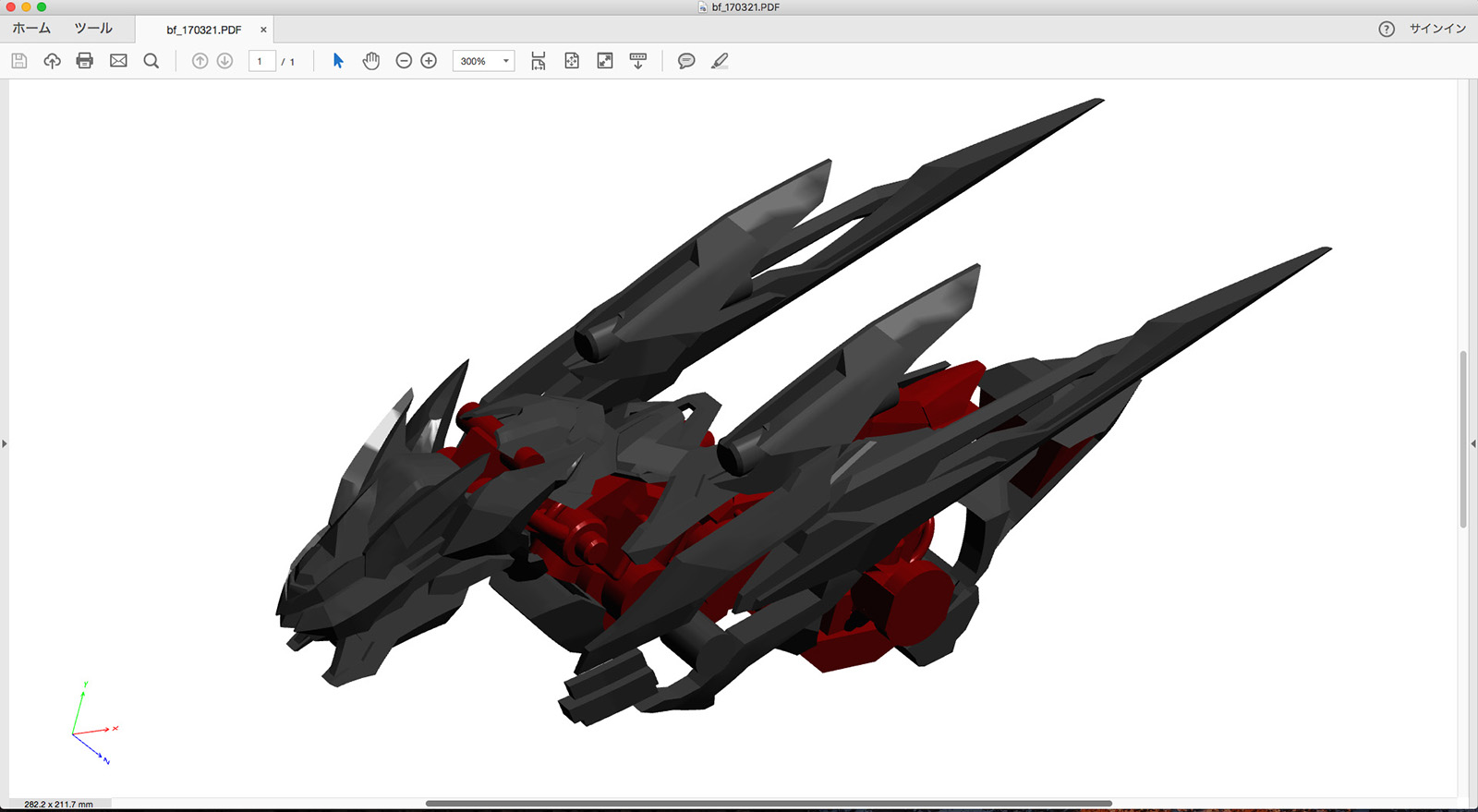Viewport: 1478px width, 812px height.
Task: Switch to the ツール tab
Action: [x=93, y=29]
